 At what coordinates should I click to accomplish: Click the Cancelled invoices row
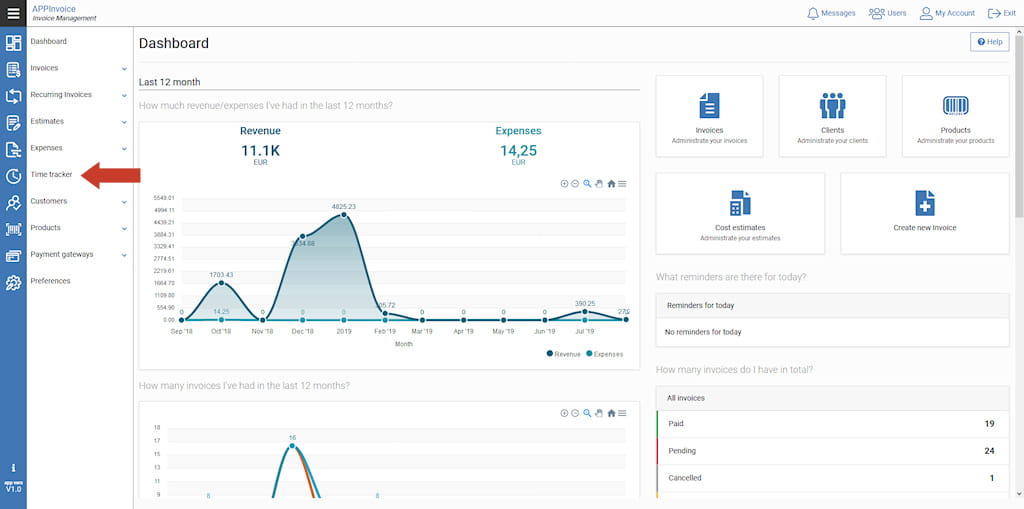(833, 478)
